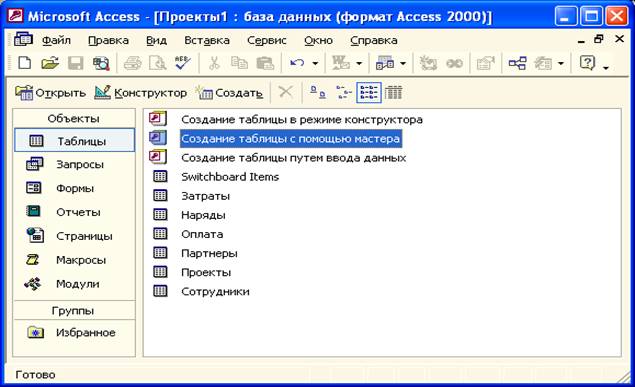Collapse the Объекты group header
Screen dimensions: 635x387
tap(74, 118)
